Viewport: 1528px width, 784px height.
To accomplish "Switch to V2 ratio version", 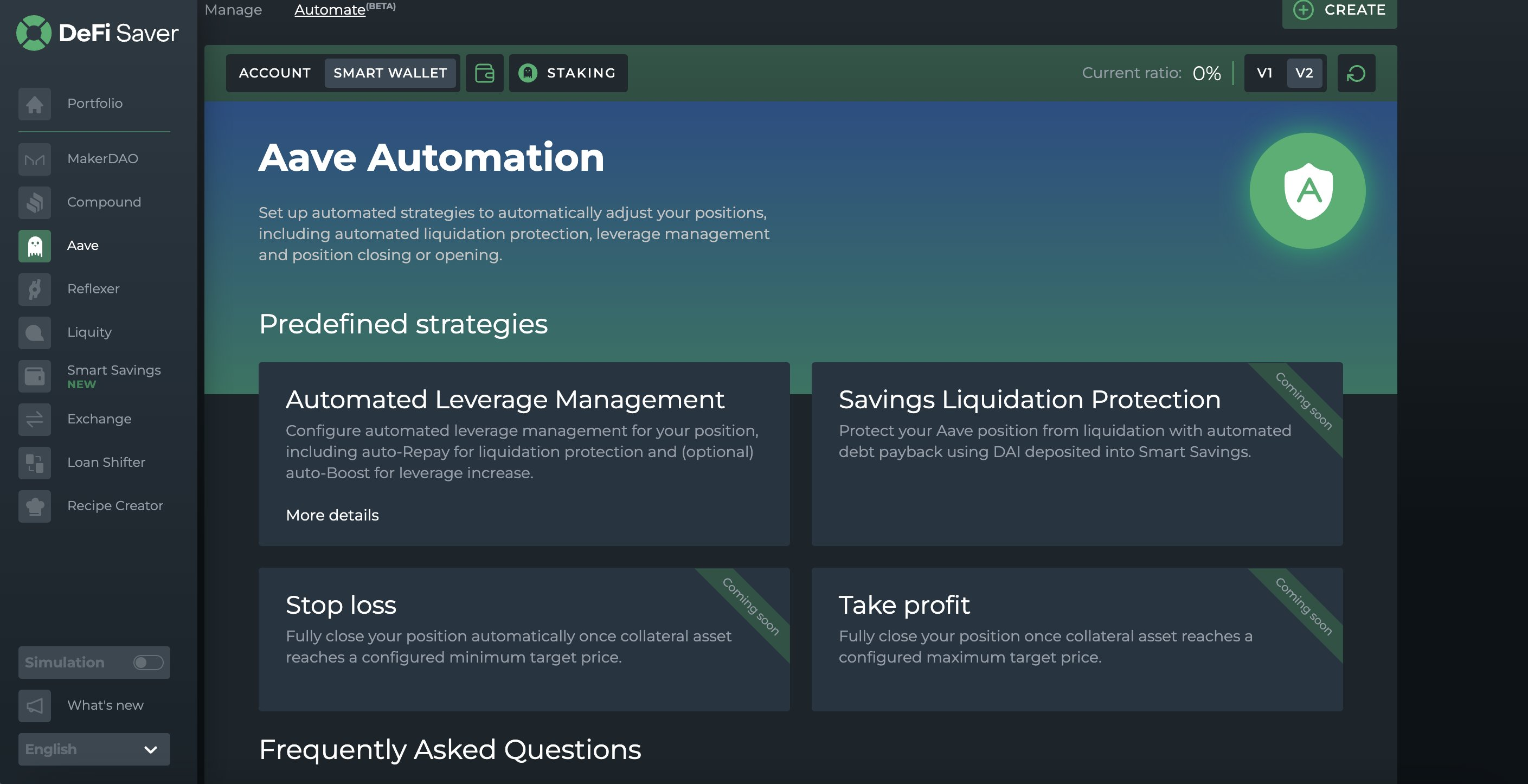I will pyautogui.click(x=1304, y=73).
